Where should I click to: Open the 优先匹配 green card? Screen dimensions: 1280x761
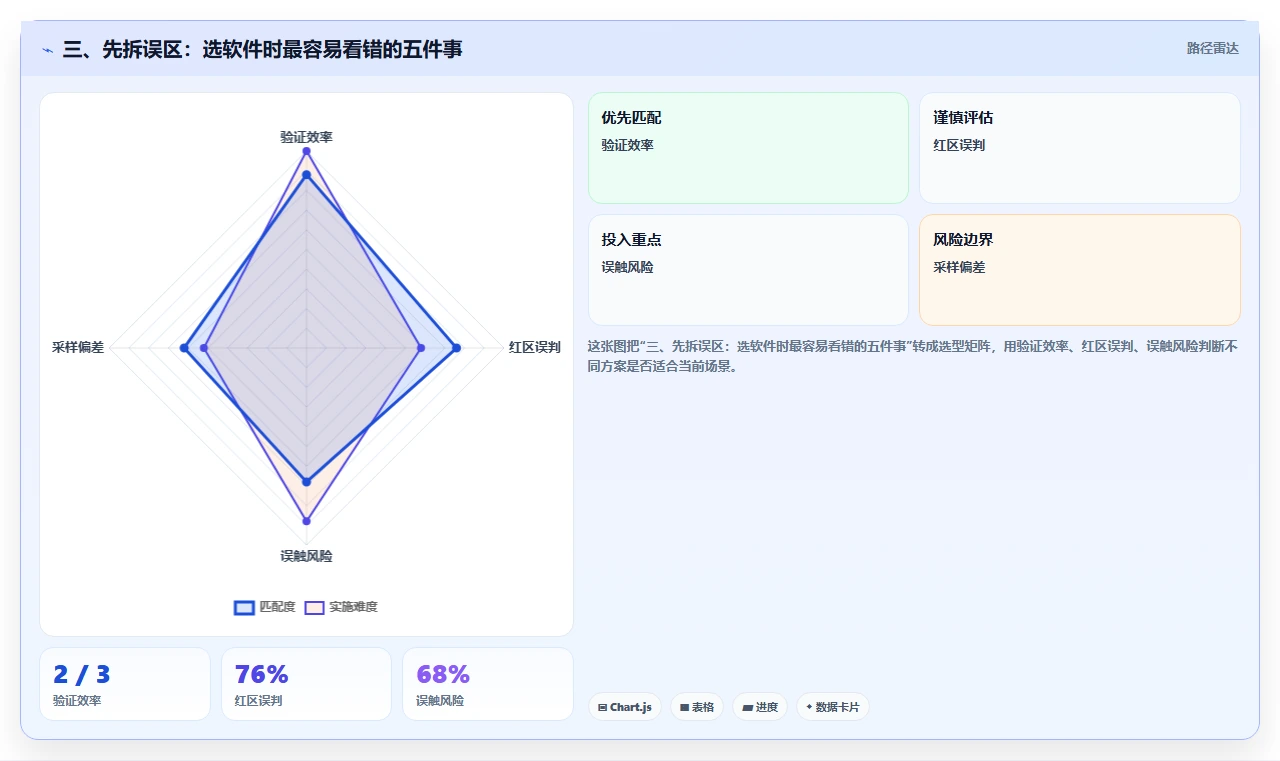click(748, 148)
